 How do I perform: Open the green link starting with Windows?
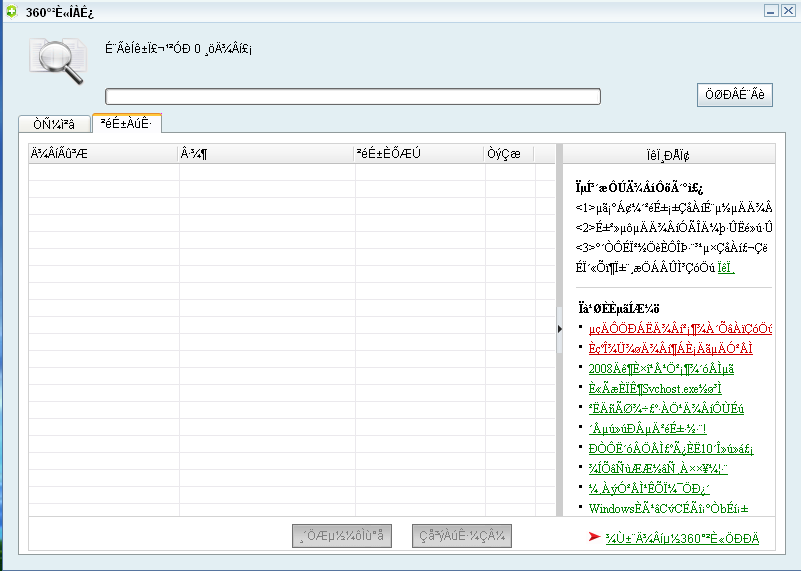coord(668,509)
